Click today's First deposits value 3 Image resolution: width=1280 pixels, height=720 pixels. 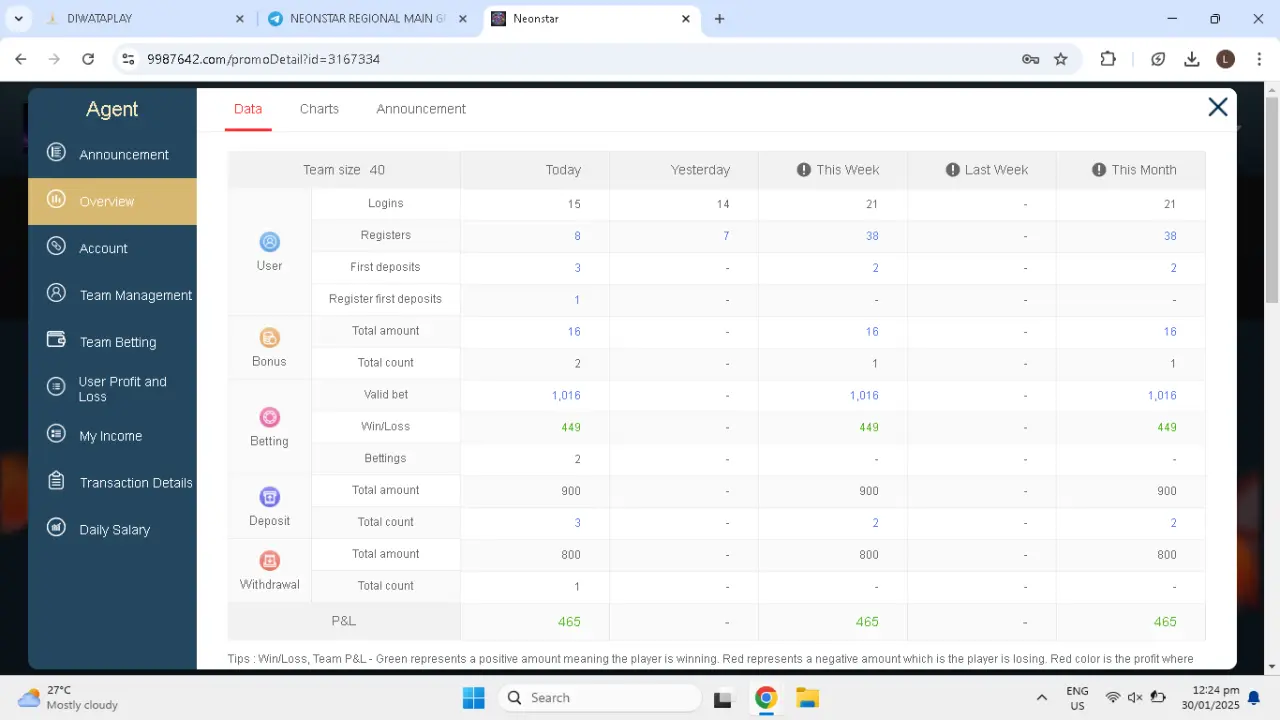577,268
